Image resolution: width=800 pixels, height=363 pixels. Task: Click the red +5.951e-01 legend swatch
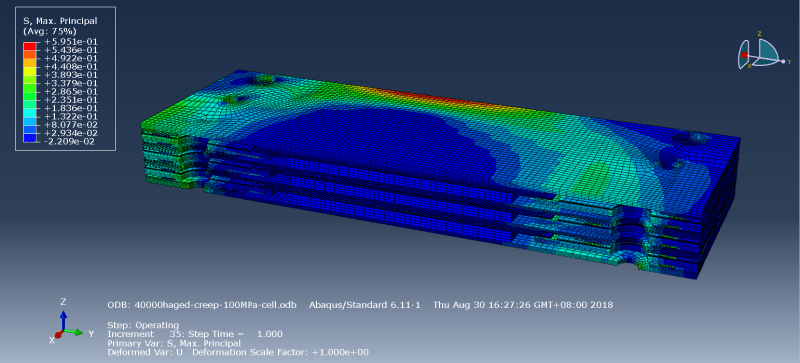coord(29,46)
